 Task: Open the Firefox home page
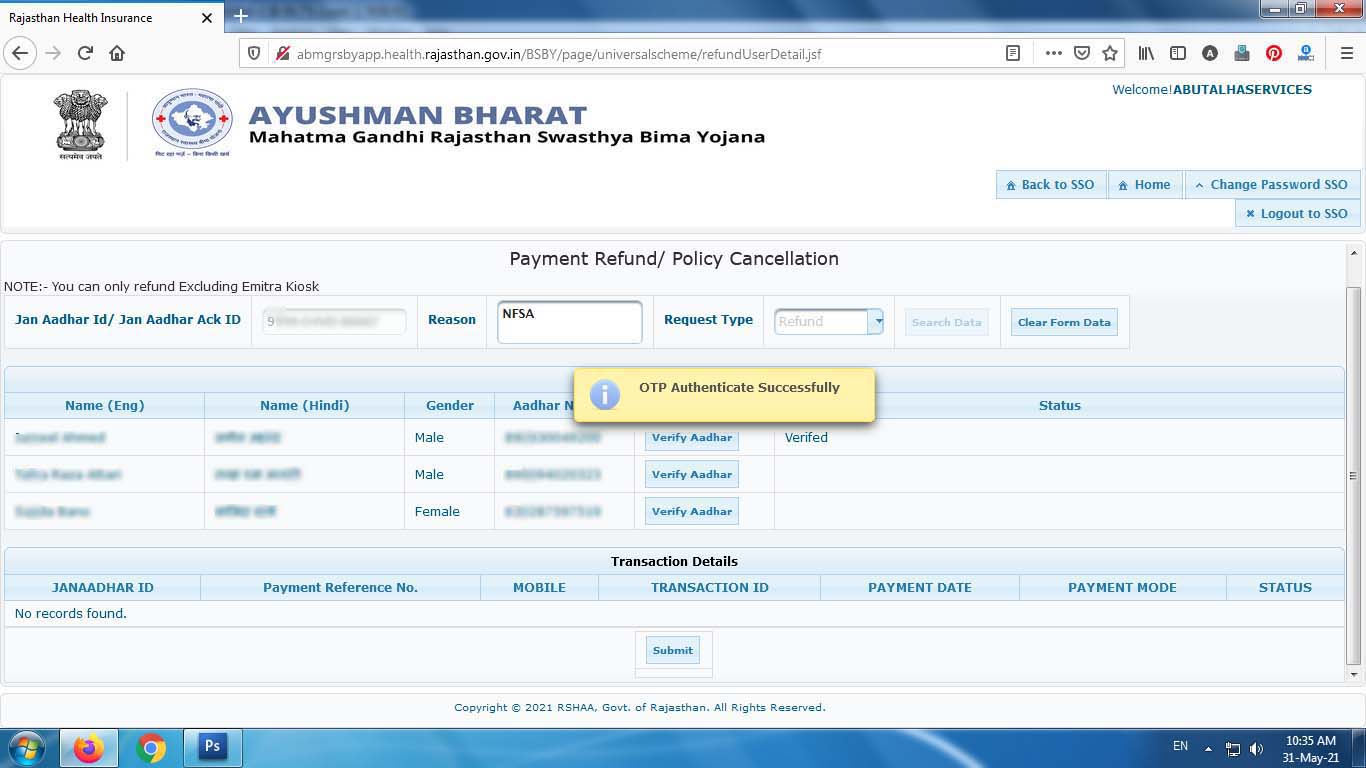coord(117,53)
